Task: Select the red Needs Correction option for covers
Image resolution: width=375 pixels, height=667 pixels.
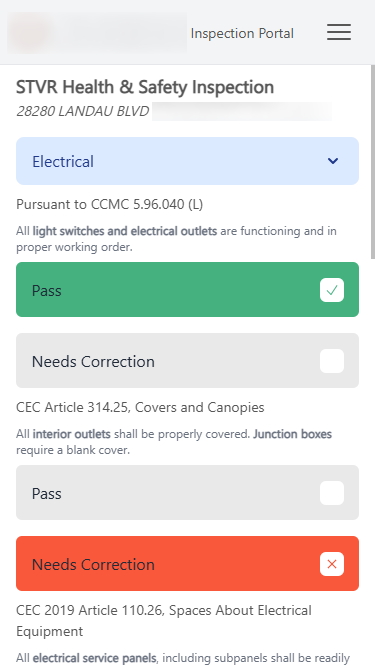Action: click(188, 564)
